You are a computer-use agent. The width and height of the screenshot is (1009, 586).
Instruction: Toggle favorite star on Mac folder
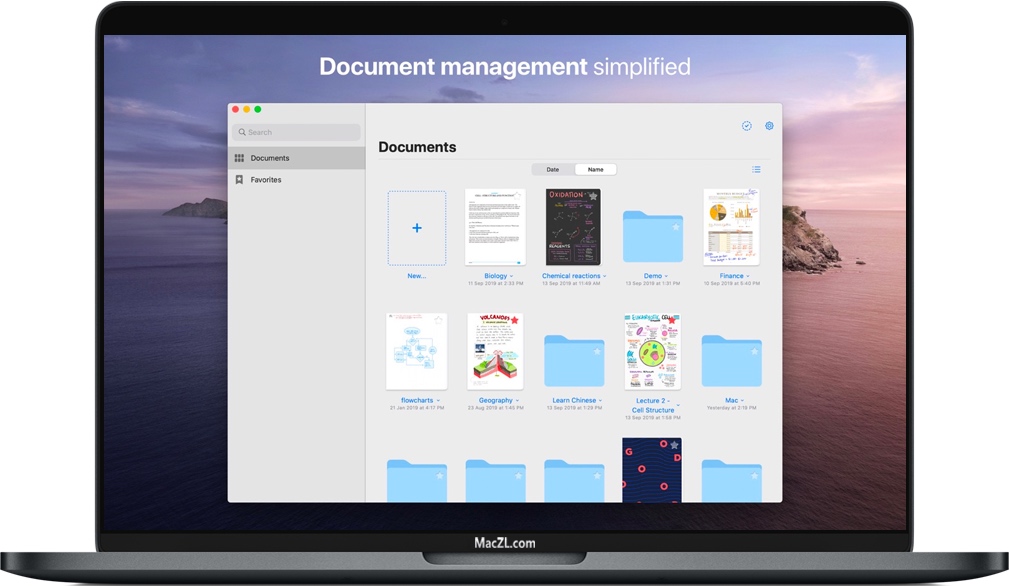(754, 352)
